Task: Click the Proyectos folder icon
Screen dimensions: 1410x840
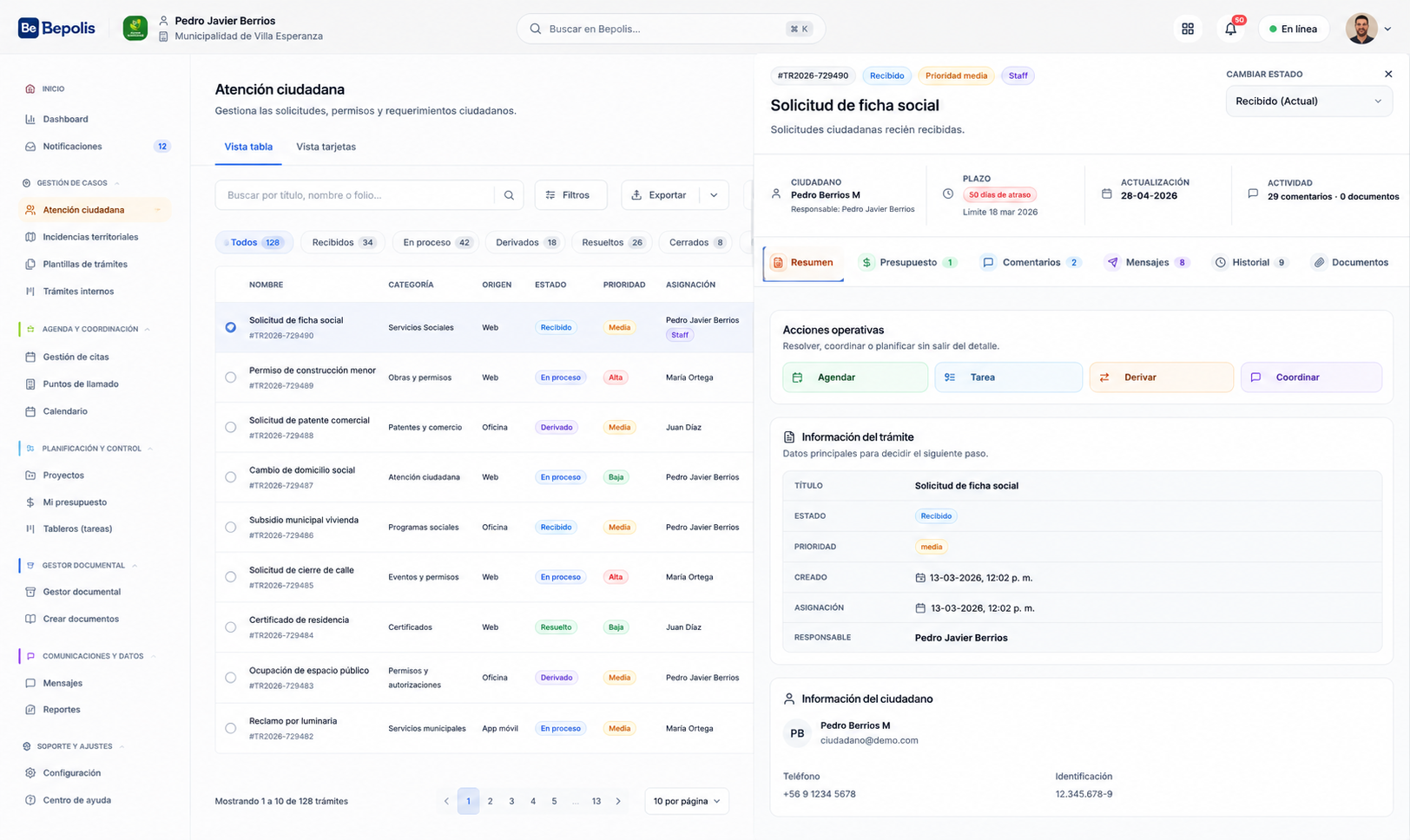Action: coord(30,476)
